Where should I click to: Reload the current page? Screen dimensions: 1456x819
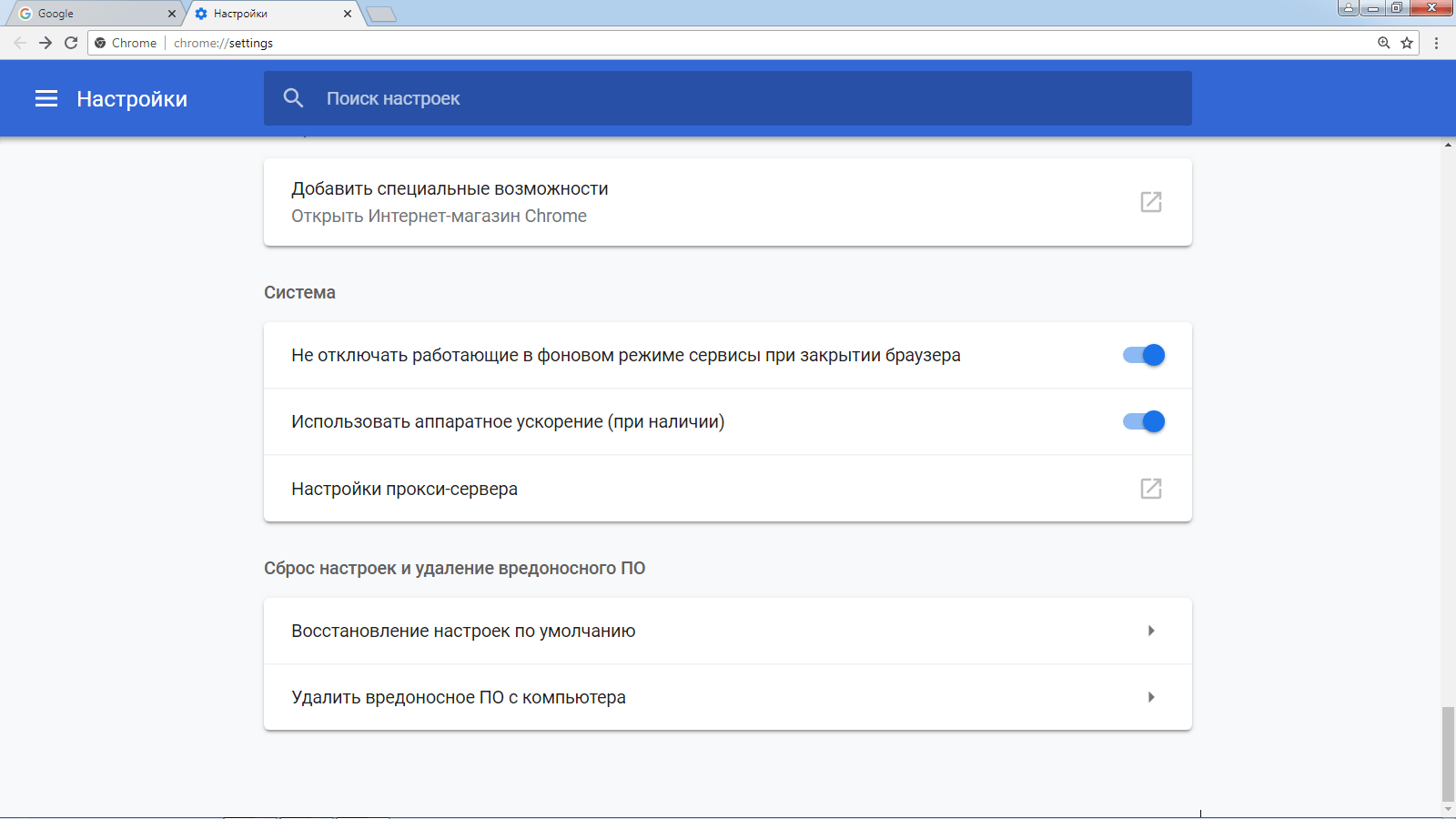71,43
